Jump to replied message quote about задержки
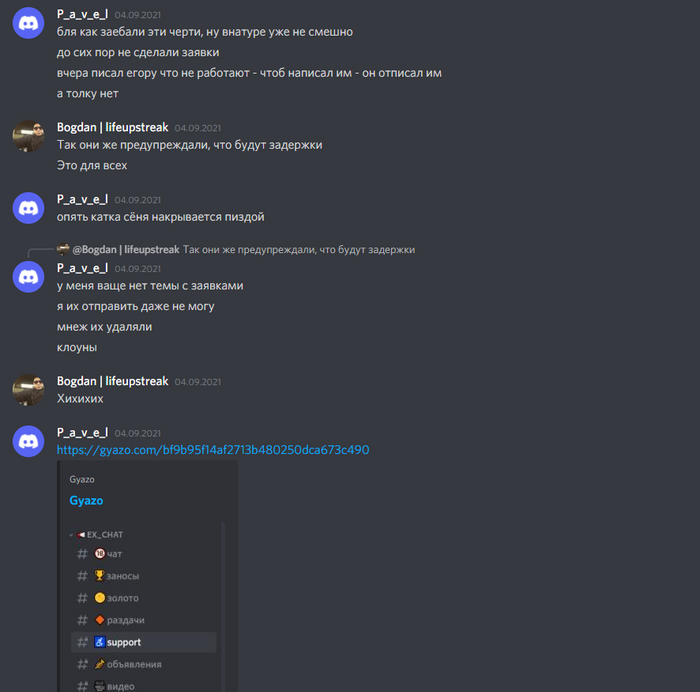The width and height of the screenshot is (700, 692). 299,250
